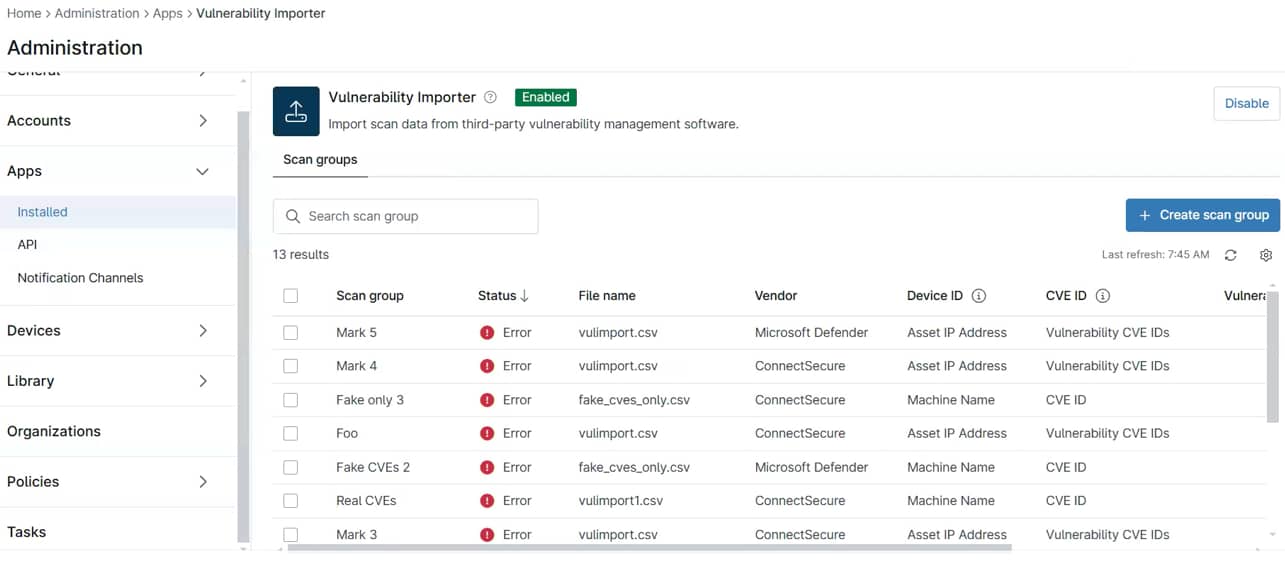The width and height of the screenshot is (1285, 578).
Task: Expand the Policies section chevron
Action: pyautogui.click(x=203, y=482)
